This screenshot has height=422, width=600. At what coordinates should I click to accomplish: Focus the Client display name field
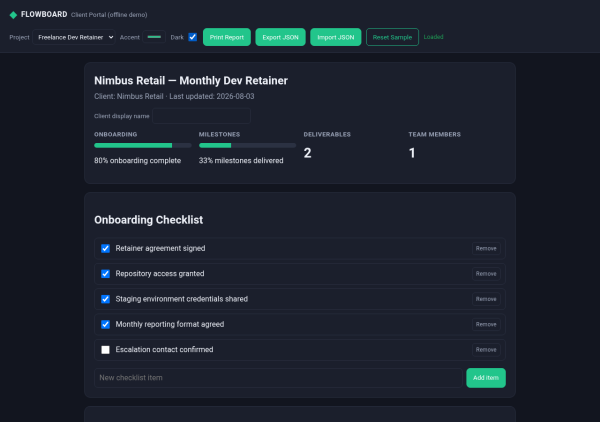tap(201, 116)
